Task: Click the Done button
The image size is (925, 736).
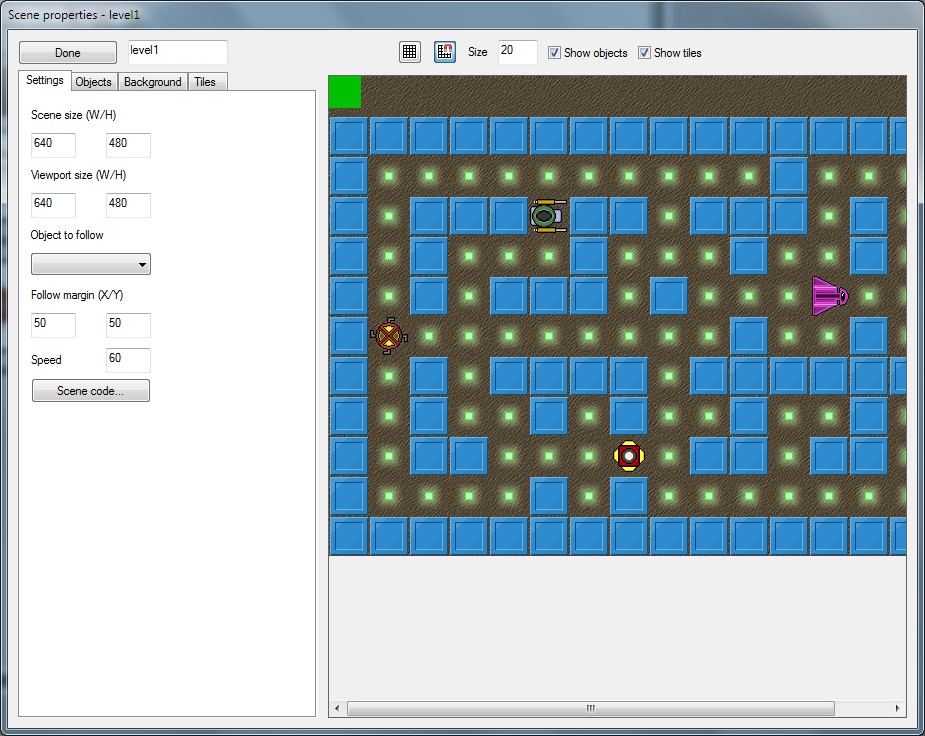Action: point(67,52)
